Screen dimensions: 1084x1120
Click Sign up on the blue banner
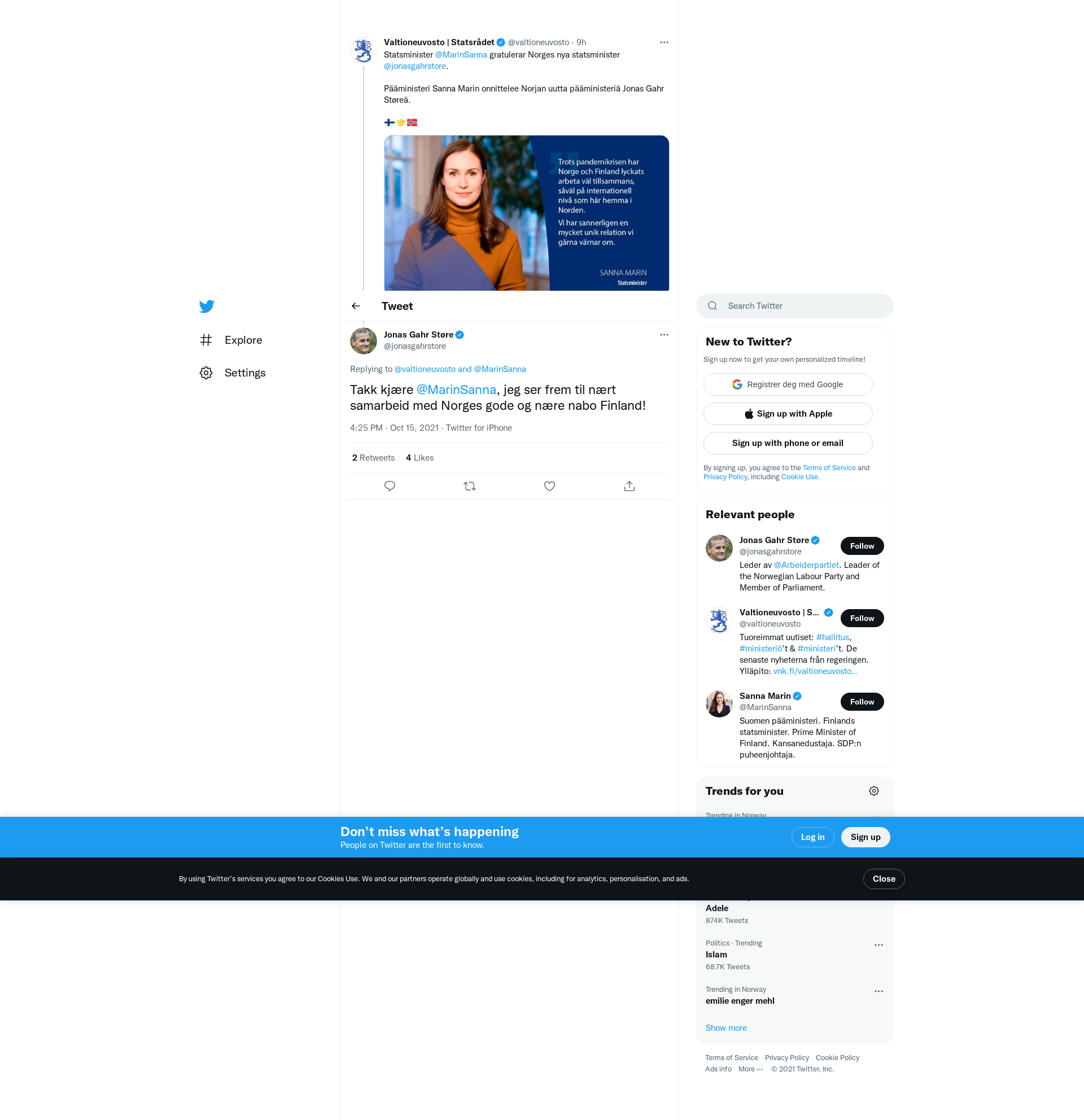(865, 837)
